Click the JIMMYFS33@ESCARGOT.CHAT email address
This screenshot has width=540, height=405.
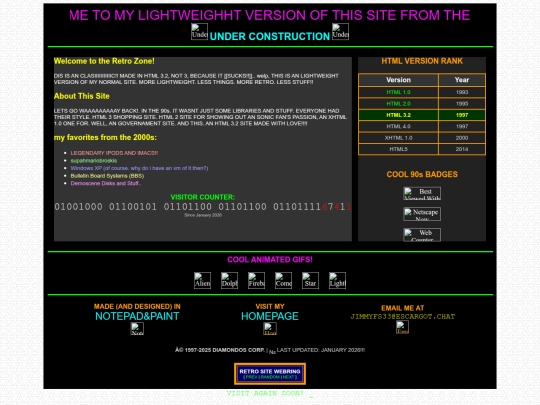coord(403,316)
